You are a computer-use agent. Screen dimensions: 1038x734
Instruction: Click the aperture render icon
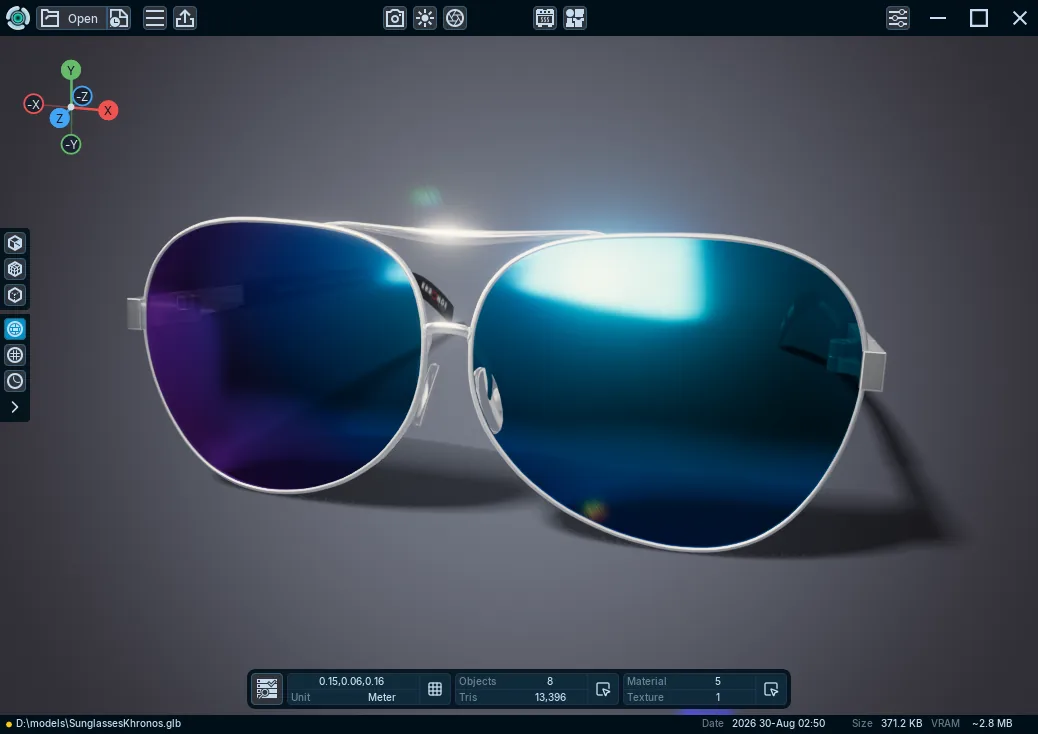pos(455,18)
